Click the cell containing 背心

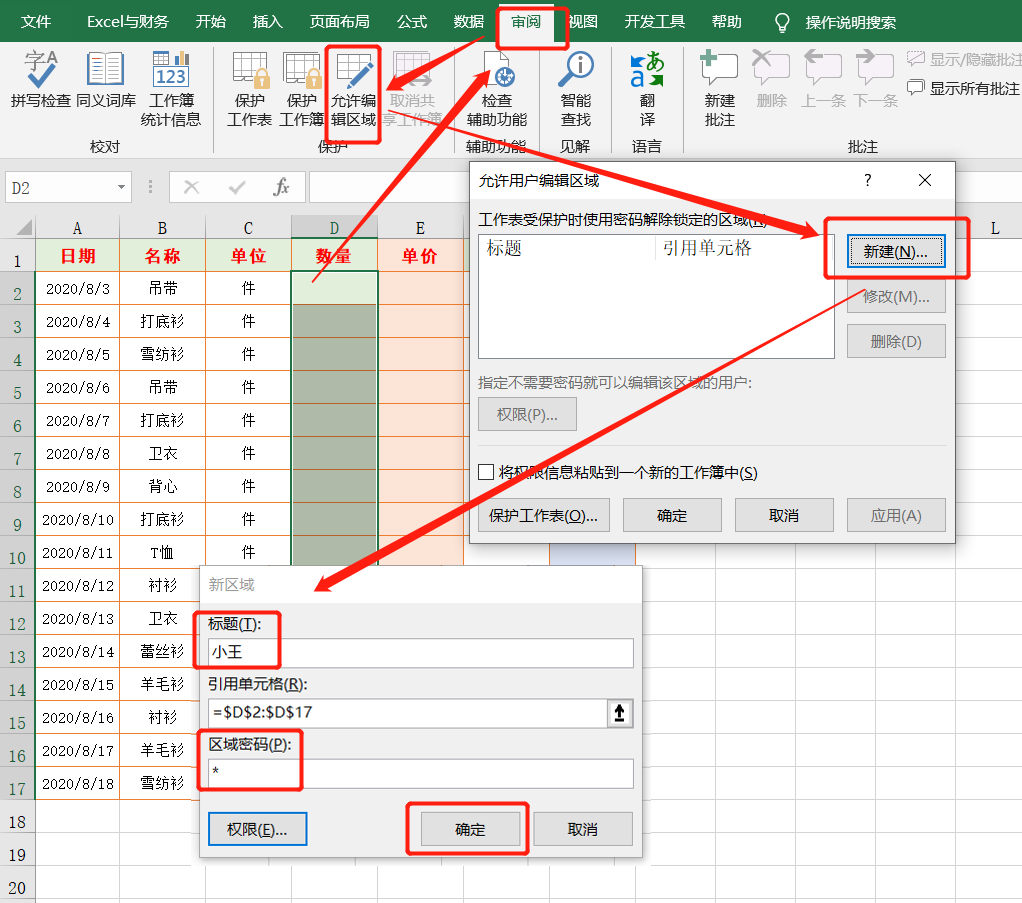click(x=162, y=486)
